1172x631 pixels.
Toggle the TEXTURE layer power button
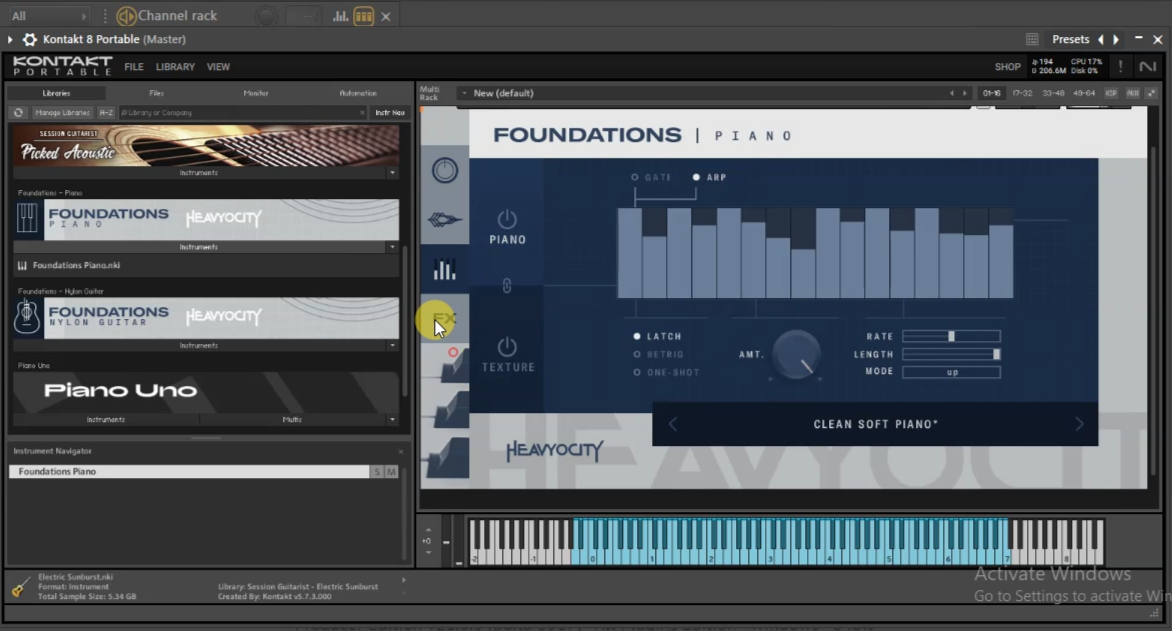[x=507, y=347]
